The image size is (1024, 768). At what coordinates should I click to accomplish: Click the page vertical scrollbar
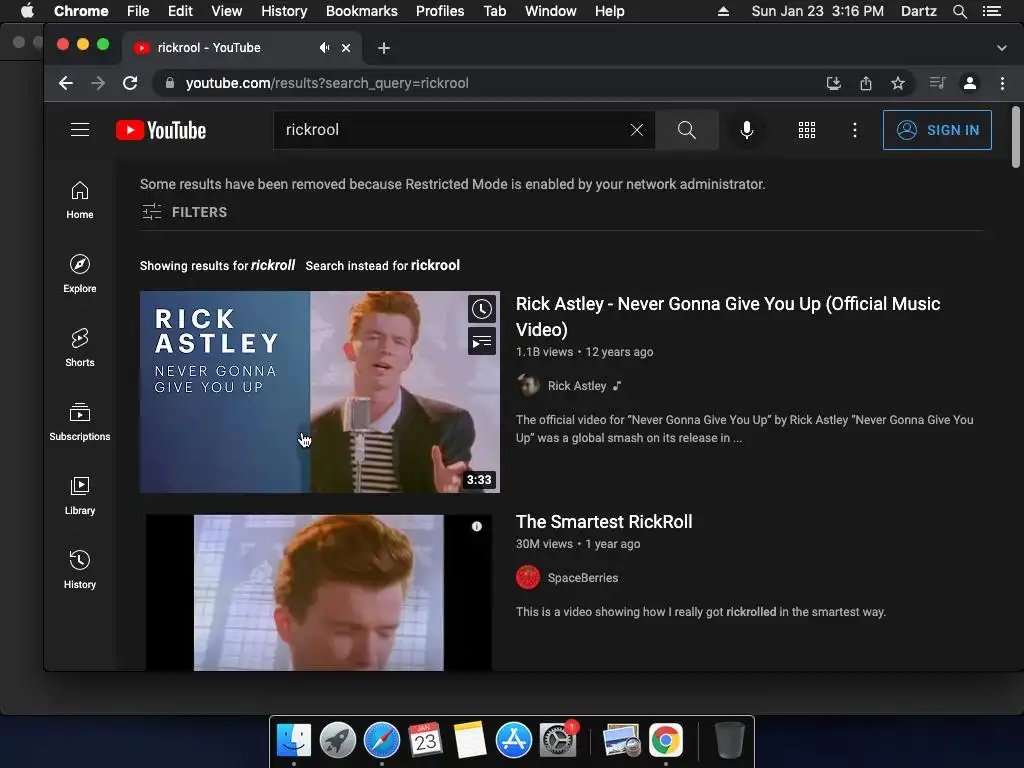[x=1016, y=137]
